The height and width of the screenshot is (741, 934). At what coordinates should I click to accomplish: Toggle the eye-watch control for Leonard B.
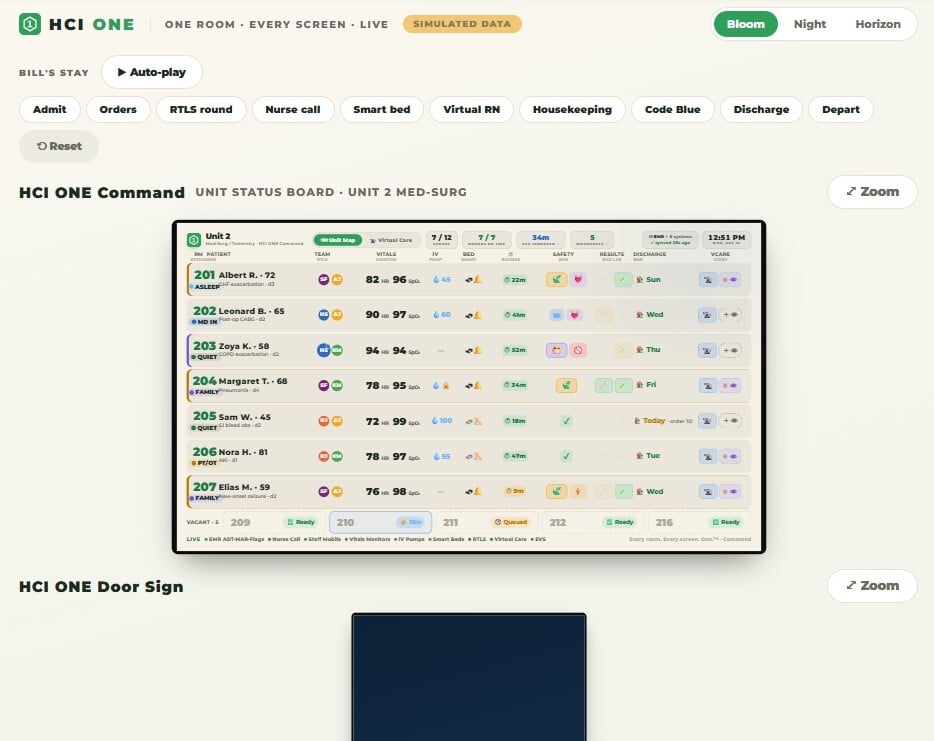(730, 315)
